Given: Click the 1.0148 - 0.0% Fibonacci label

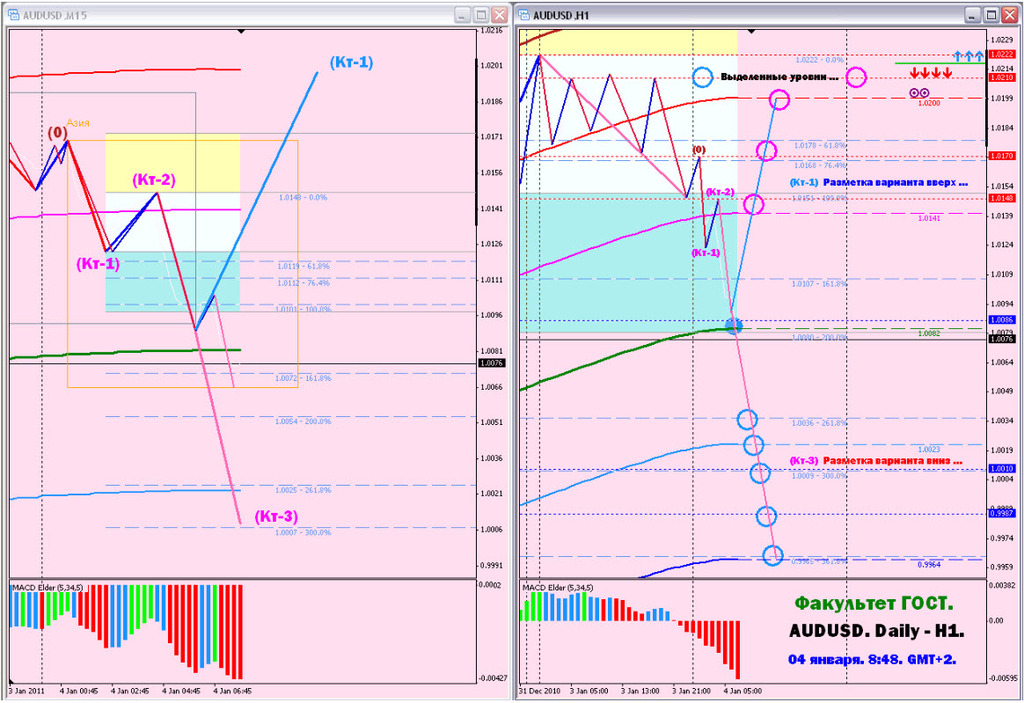Looking at the screenshot, I should [303, 197].
